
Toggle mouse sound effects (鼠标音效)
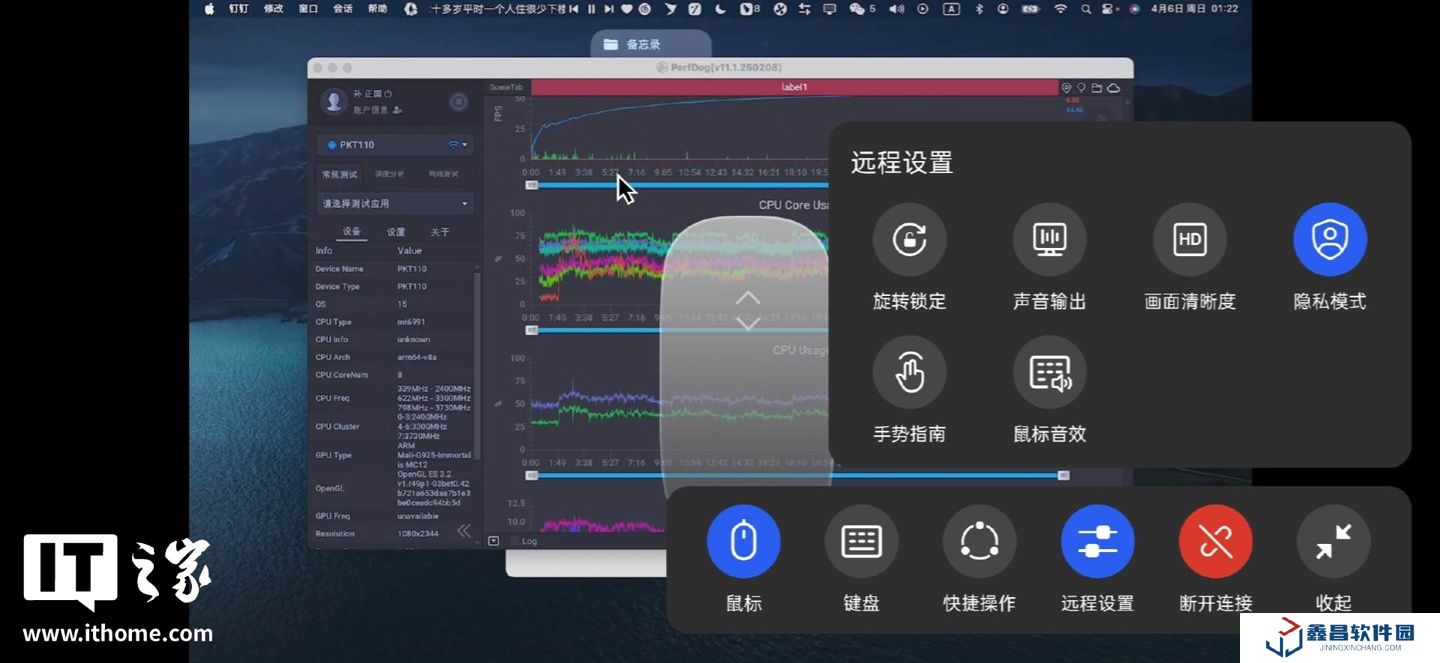pyautogui.click(x=1049, y=373)
